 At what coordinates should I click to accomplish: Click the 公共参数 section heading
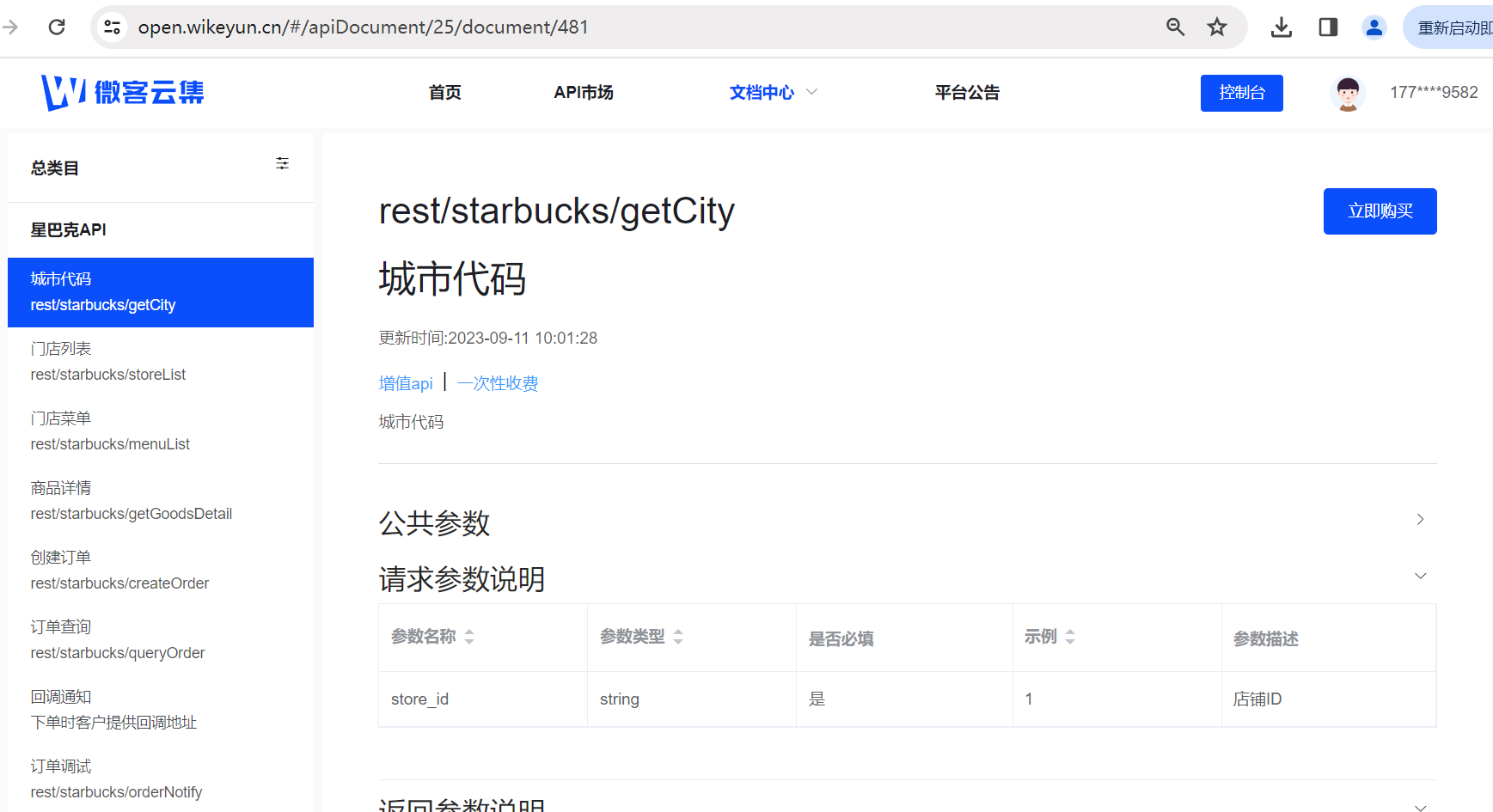coord(435,523)
